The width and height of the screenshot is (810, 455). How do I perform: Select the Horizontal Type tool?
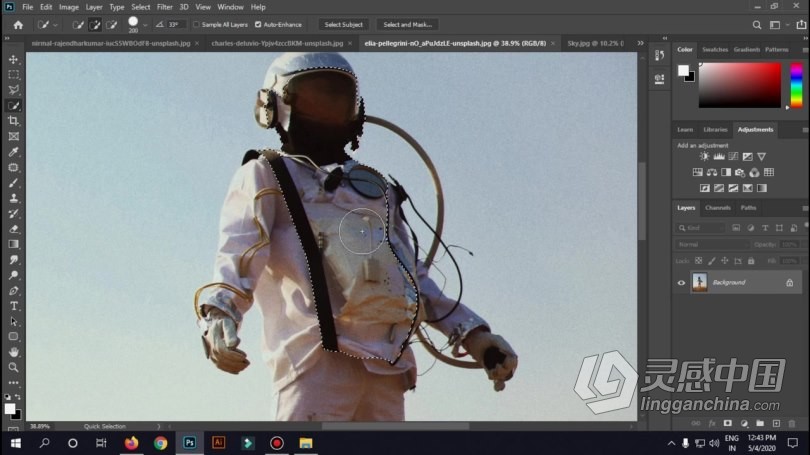point(14,306)
